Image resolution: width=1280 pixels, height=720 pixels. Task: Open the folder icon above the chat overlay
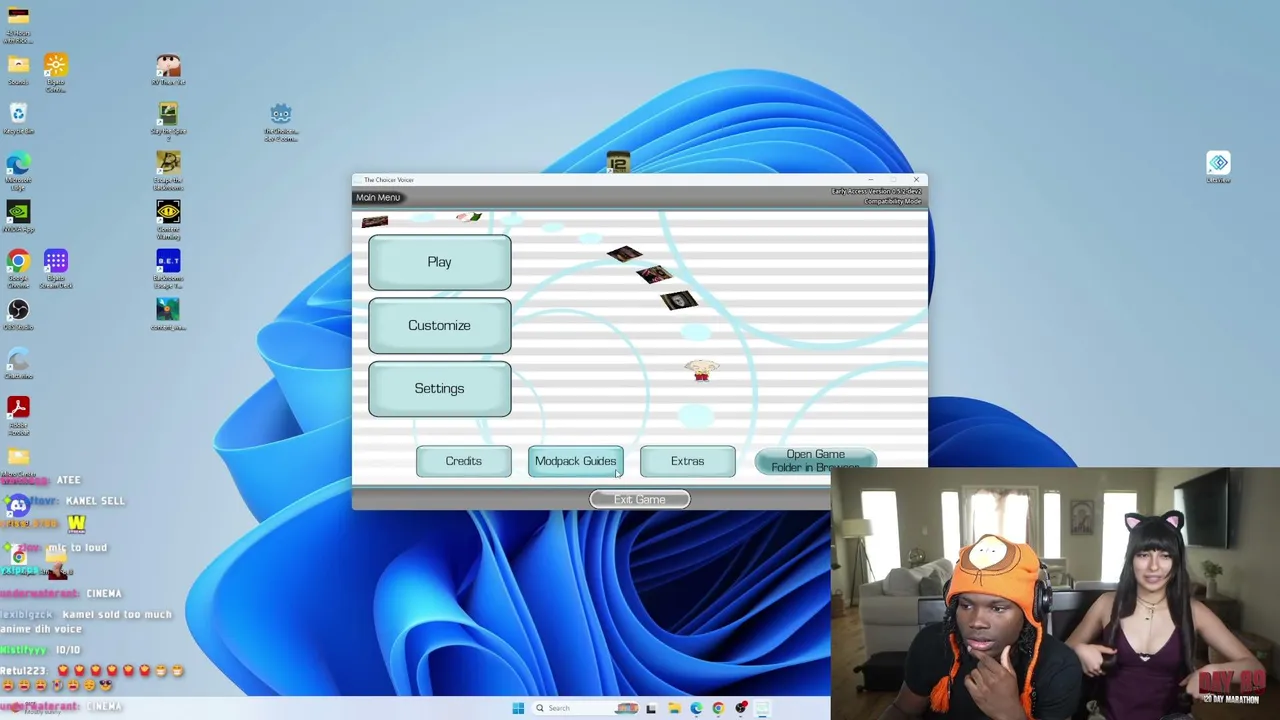pyautogui.click(x=18, y=457)
